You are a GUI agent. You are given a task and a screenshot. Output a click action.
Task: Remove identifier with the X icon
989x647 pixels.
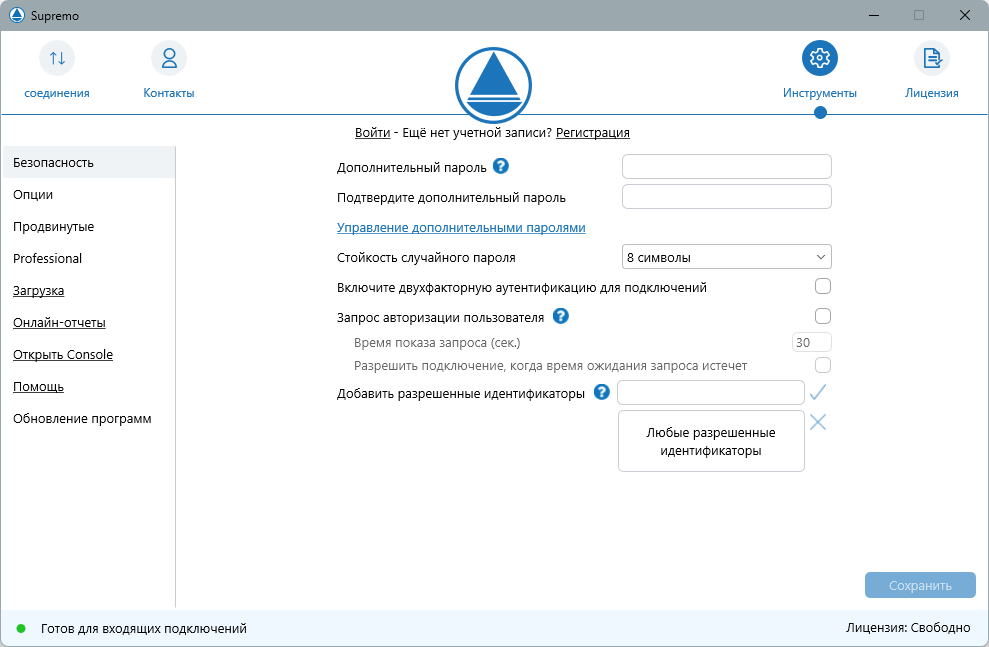click(818, 422)
